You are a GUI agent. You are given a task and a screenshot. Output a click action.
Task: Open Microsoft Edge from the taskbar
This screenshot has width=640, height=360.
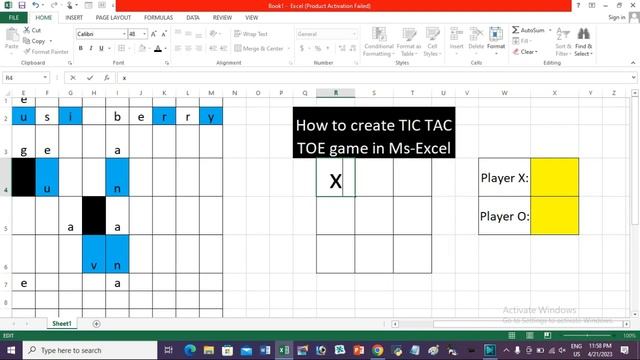coord(190,350)
